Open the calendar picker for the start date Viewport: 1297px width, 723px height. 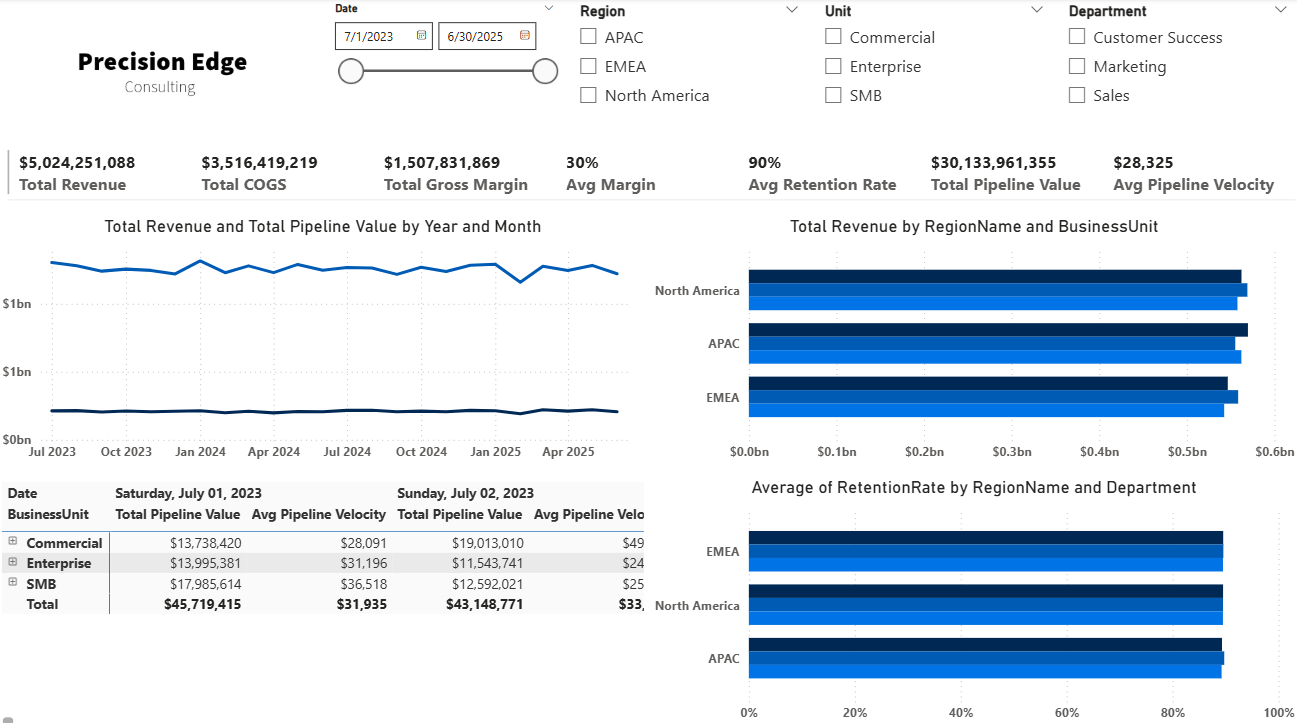point(422,35)
